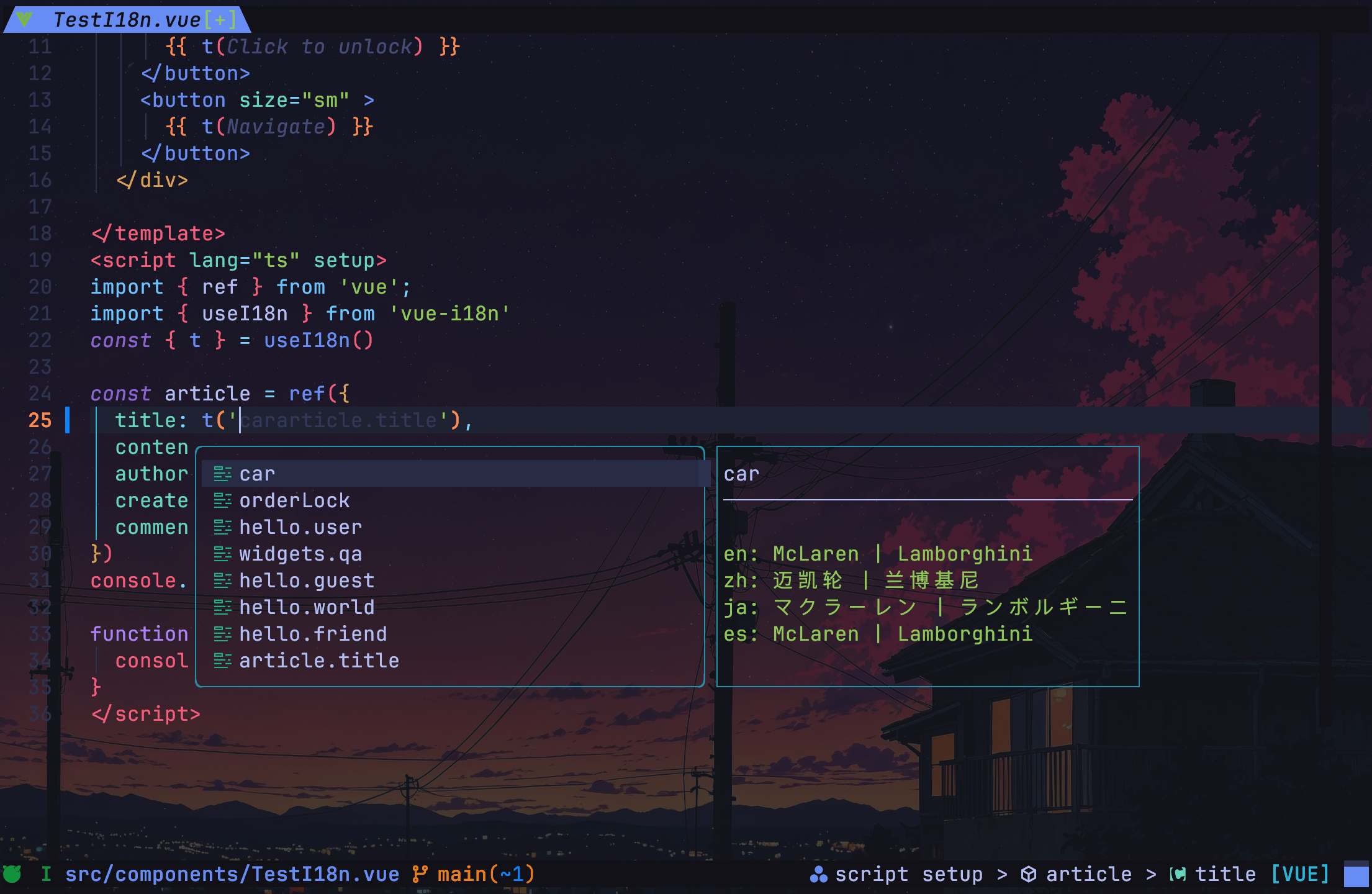Image resolution: width=1372 pixels, height=894 pixels.
Task: Pick 'hello.friend' from the completion menu
Action: pos(456,634)
